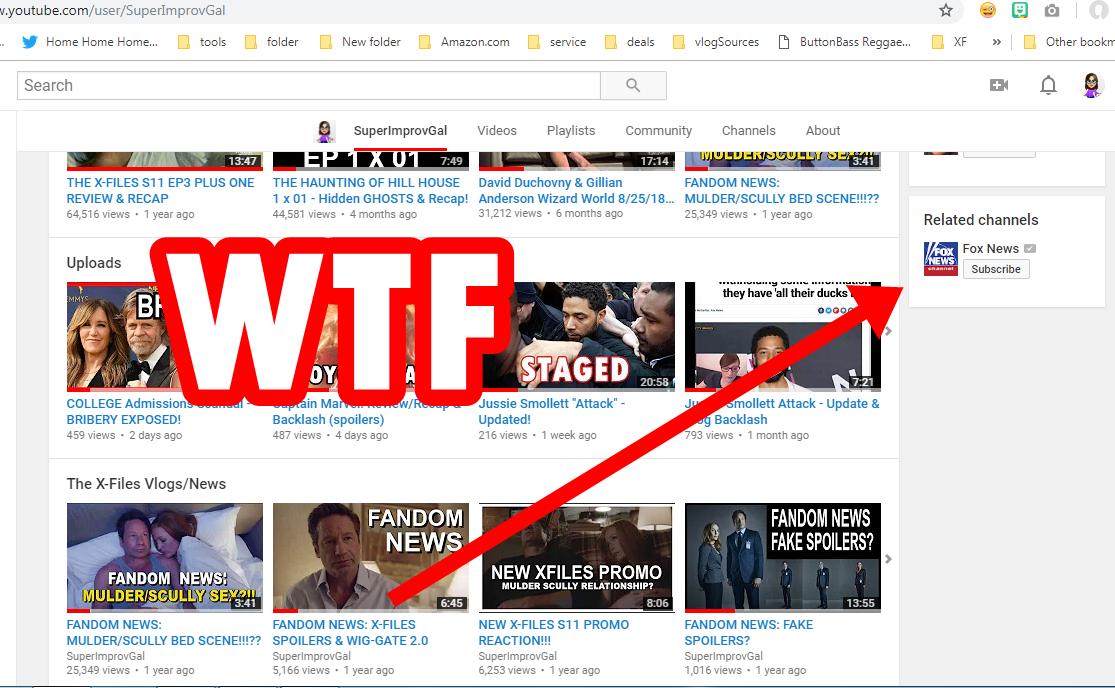The height and width of the screenshot is (688, 1115).
Task: Open New X-Files S11 Promo Reaction title
Action: 553,633
